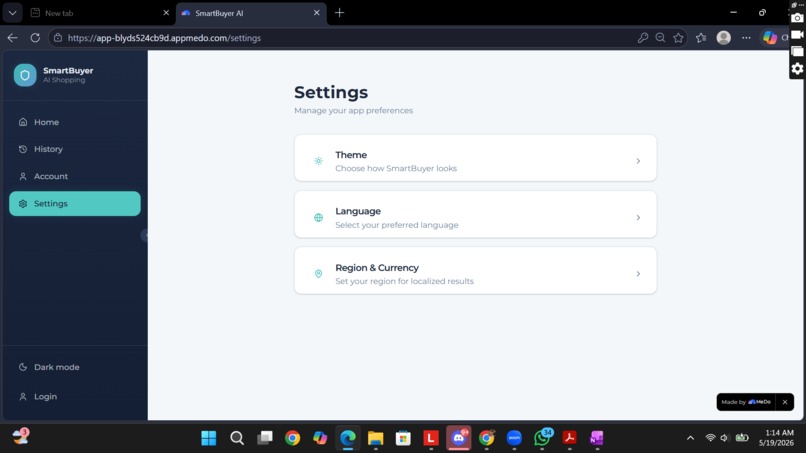Open the browser three-dot menu
This screenshot has height=453, width=806.
click(746, 38)
